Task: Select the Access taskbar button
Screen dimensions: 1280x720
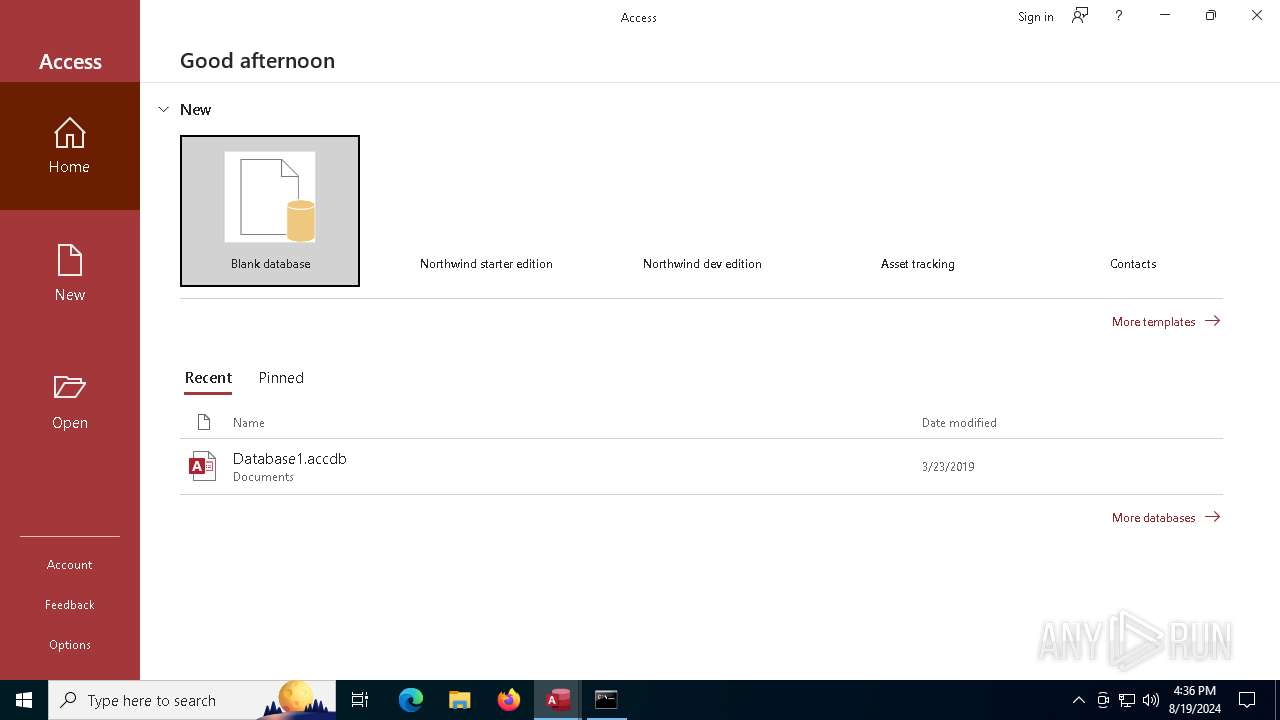Action: pos(557,700)
